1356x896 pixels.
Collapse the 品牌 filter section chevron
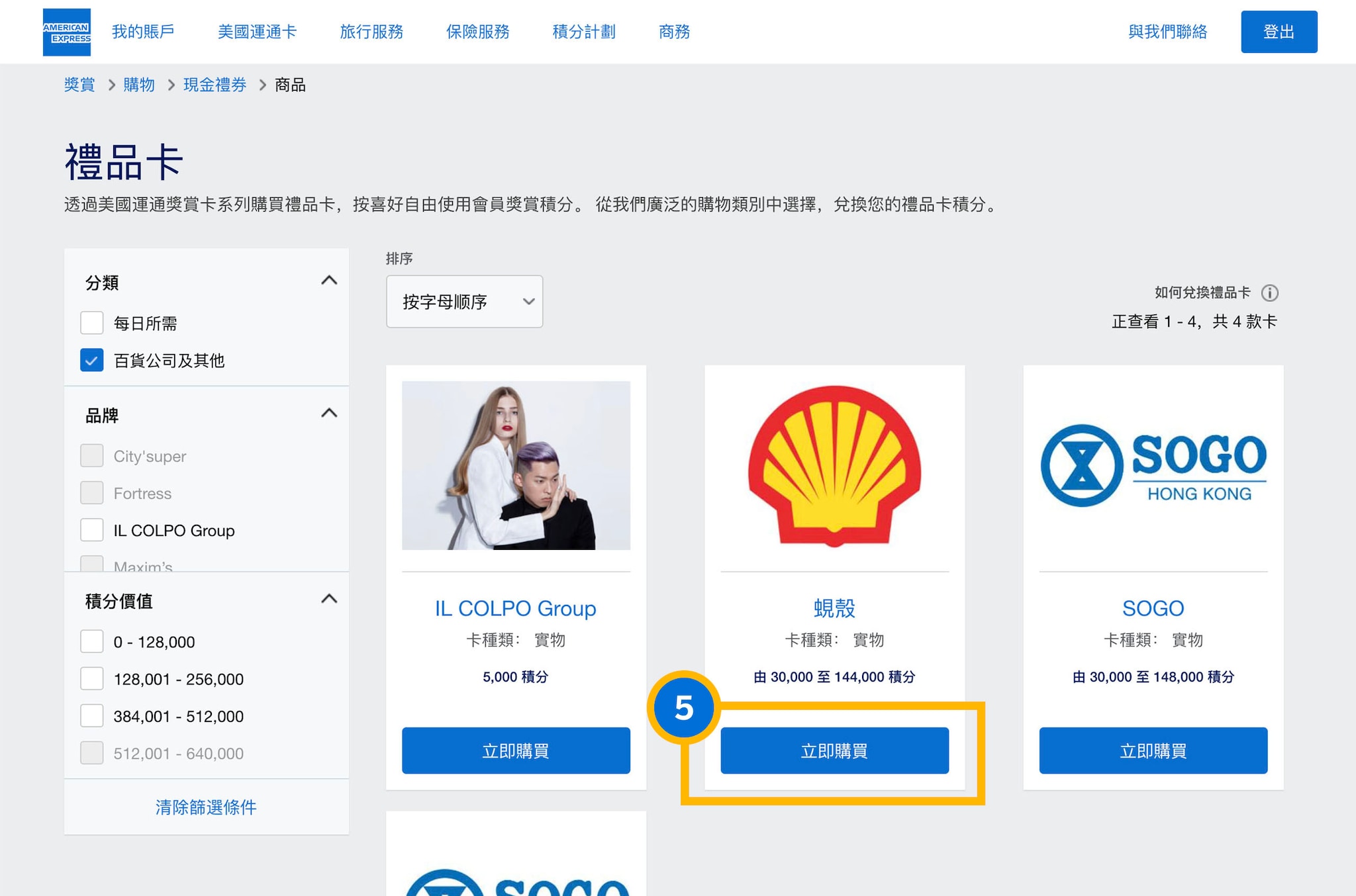(329, 414)
